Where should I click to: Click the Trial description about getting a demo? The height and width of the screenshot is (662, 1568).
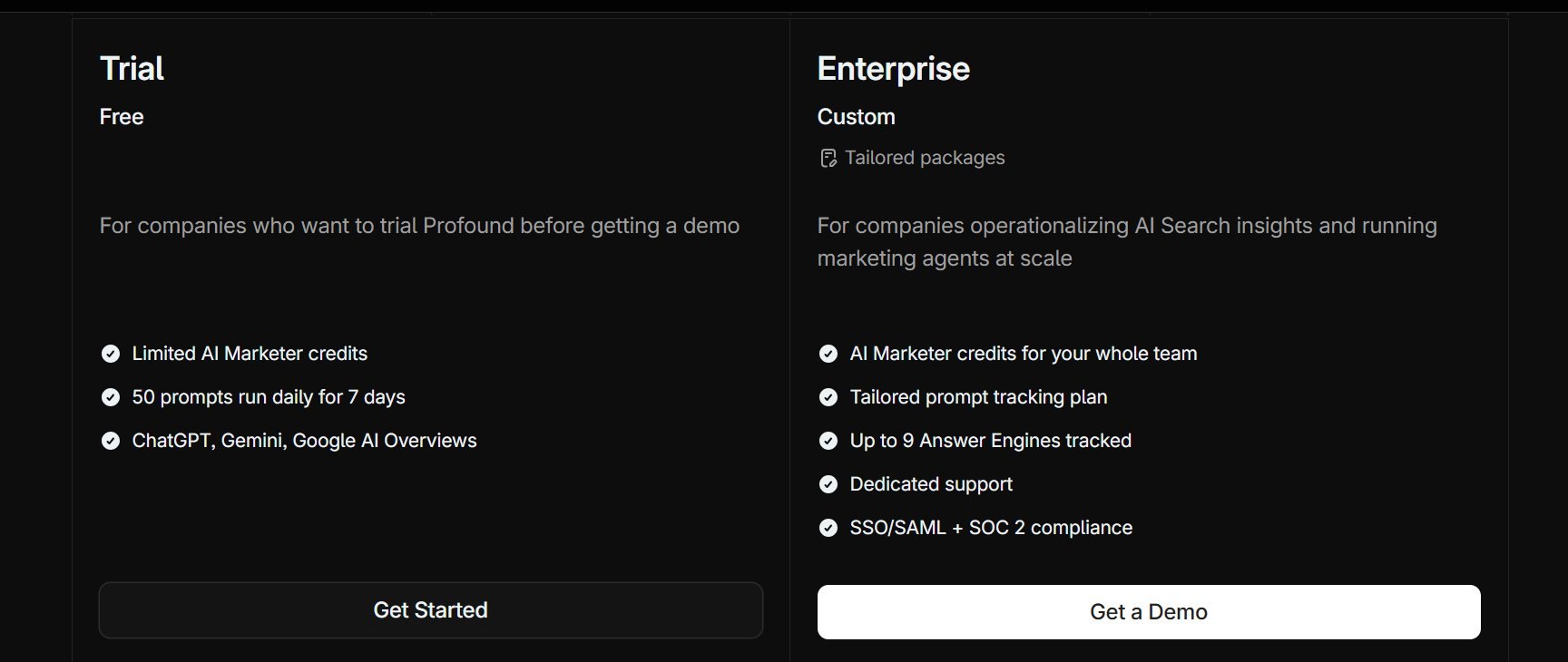click(419, 226)
